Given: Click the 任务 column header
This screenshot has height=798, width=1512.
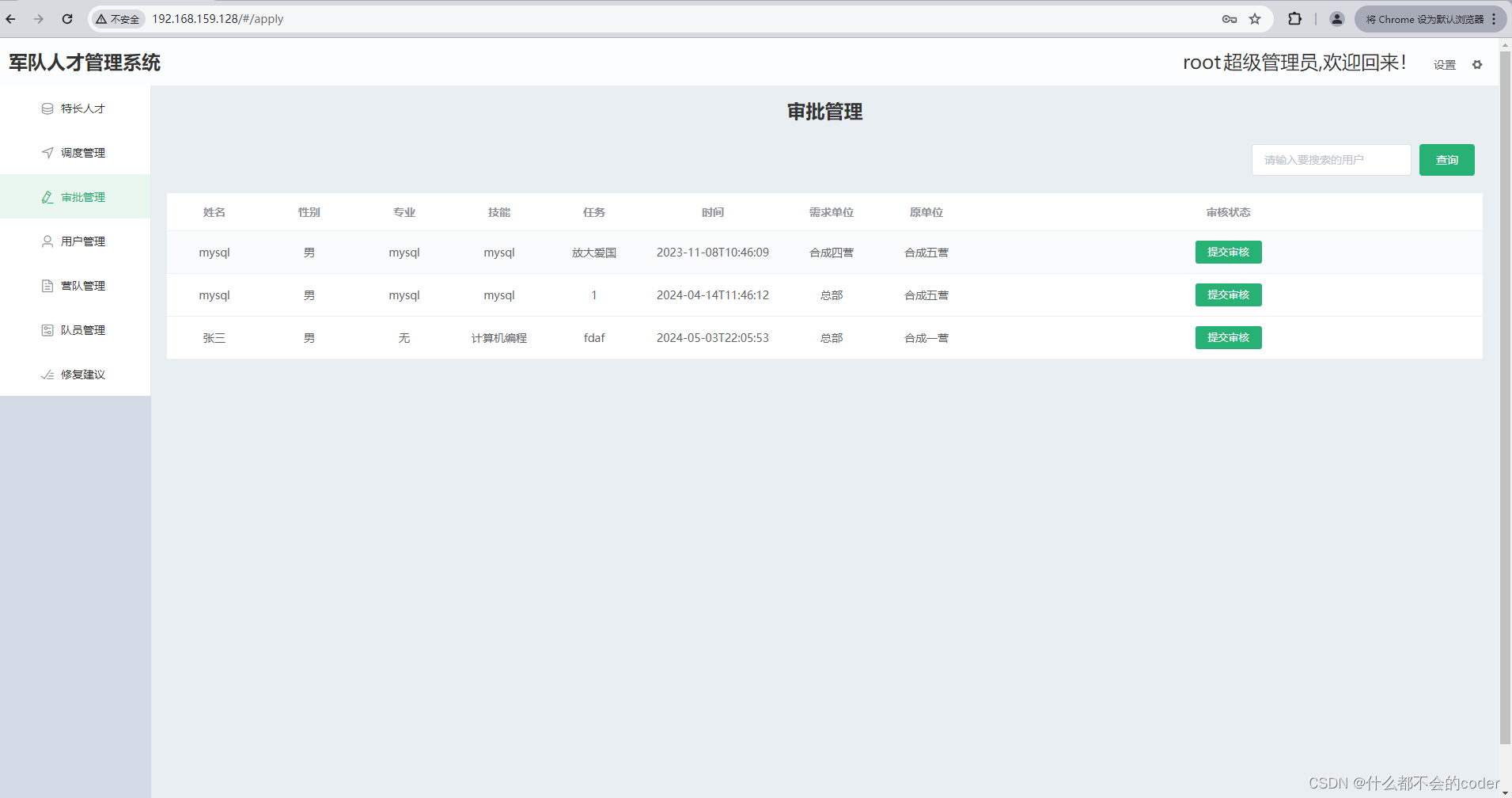Looking at the screenshot, I should [x=594, y=212].
